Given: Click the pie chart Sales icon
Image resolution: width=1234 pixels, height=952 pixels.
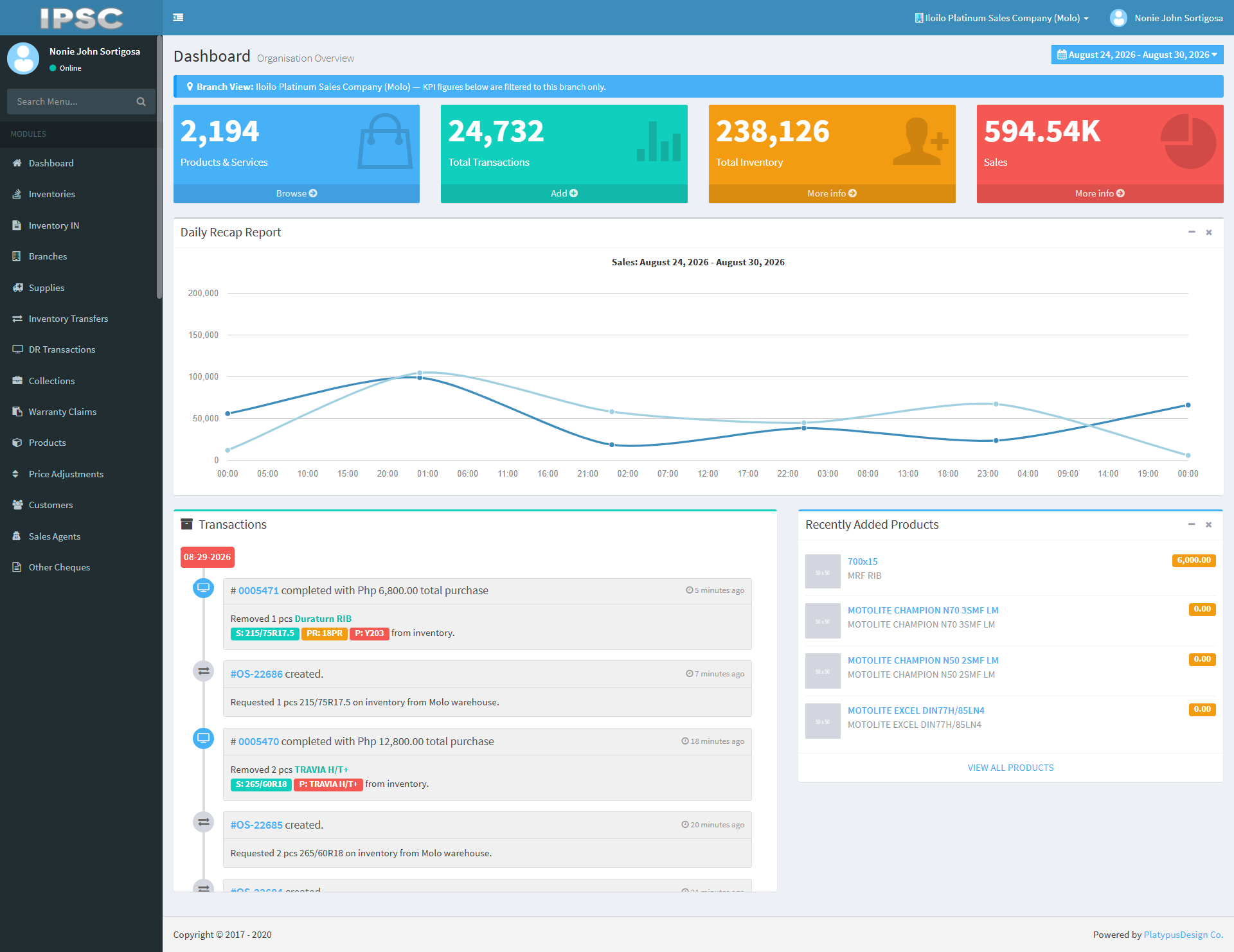Looking at the screenshot, I should 1188,141.
